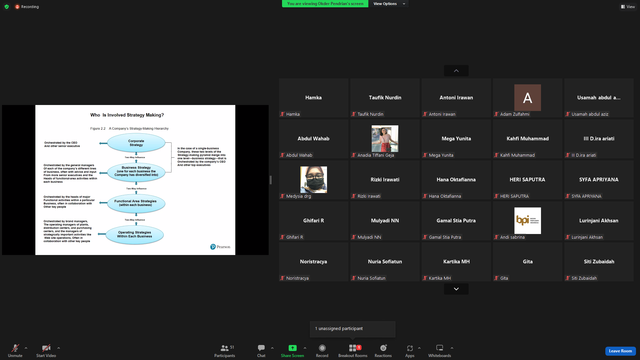Image resolution: width=640 pixels, height=360 pixels.
Task: Select the Nuria Sofiatun participant tile
Action: [x=385, y=262]
